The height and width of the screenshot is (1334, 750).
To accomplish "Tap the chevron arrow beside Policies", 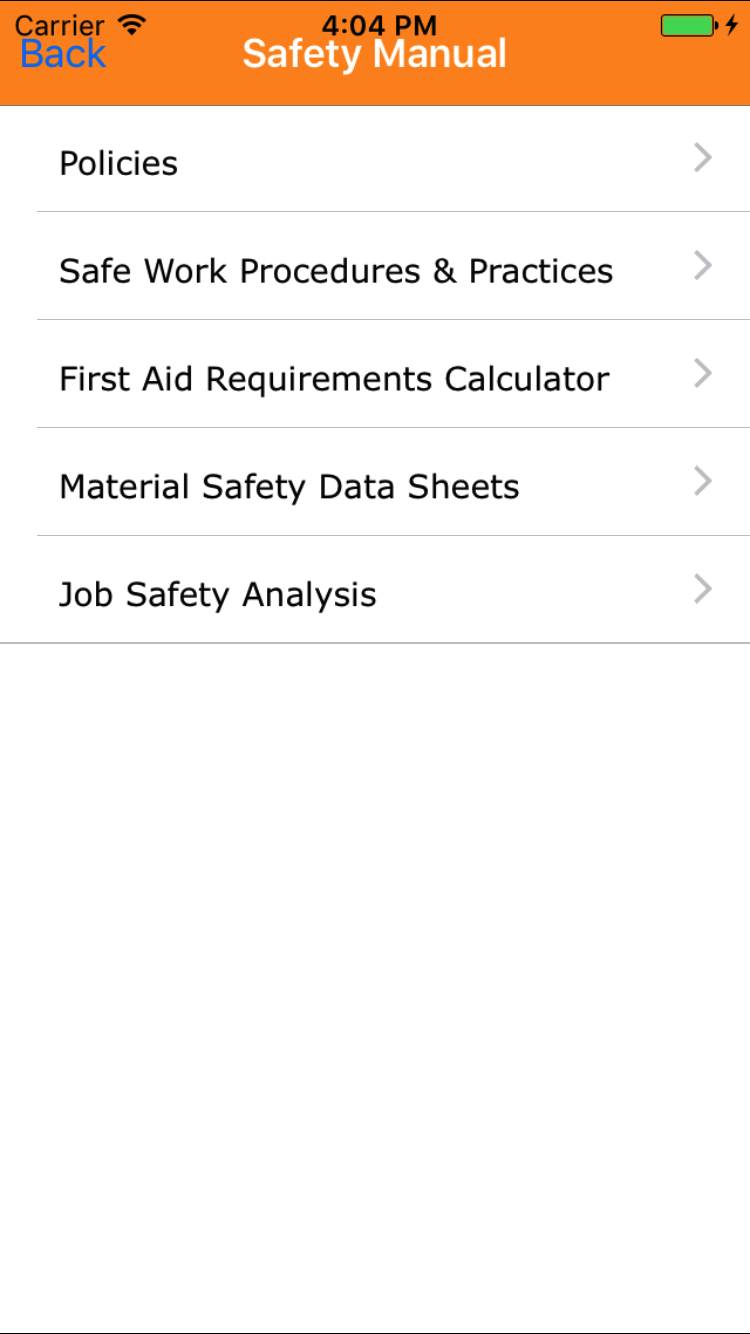I will [x=703, y=158].
